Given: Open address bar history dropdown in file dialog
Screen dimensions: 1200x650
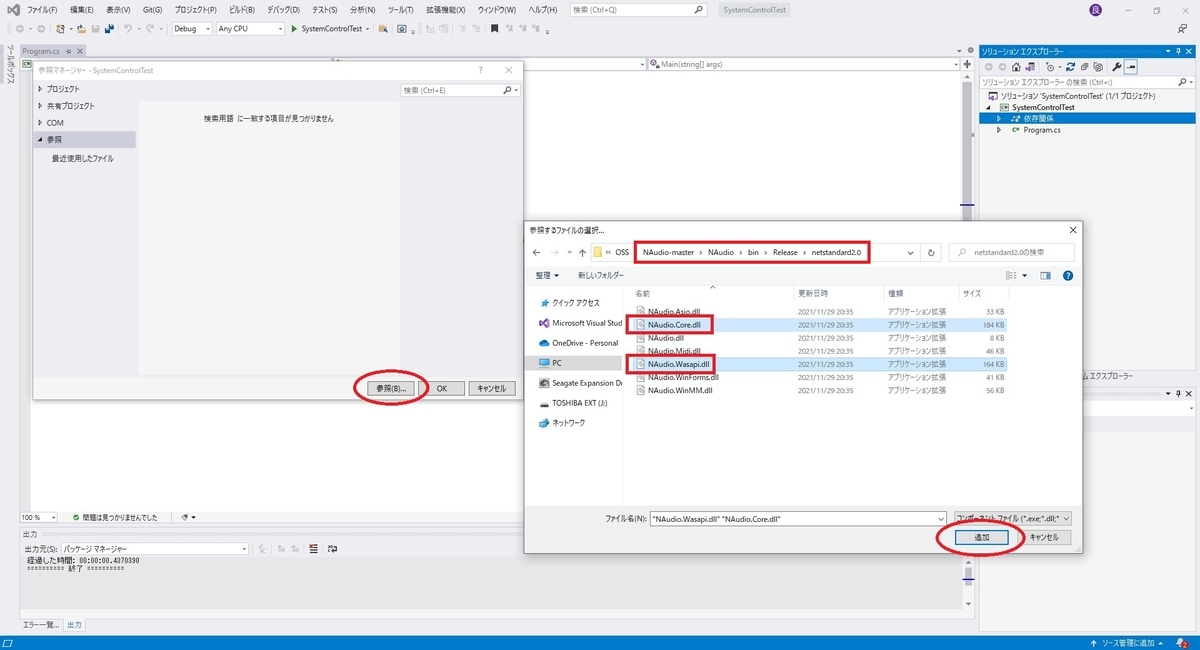Looking at the screenshot, I should click(x=910, y=253).
